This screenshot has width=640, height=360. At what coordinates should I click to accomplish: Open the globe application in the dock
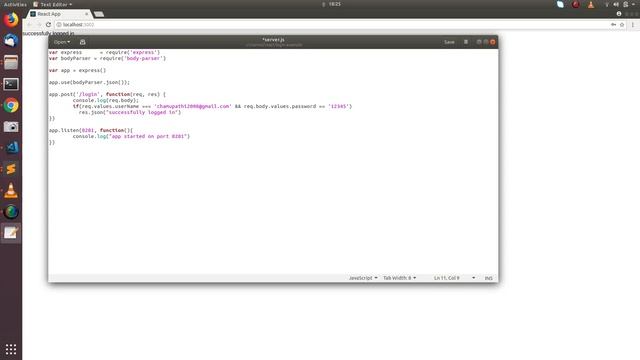pyautogui.click(x=11, y=212)
